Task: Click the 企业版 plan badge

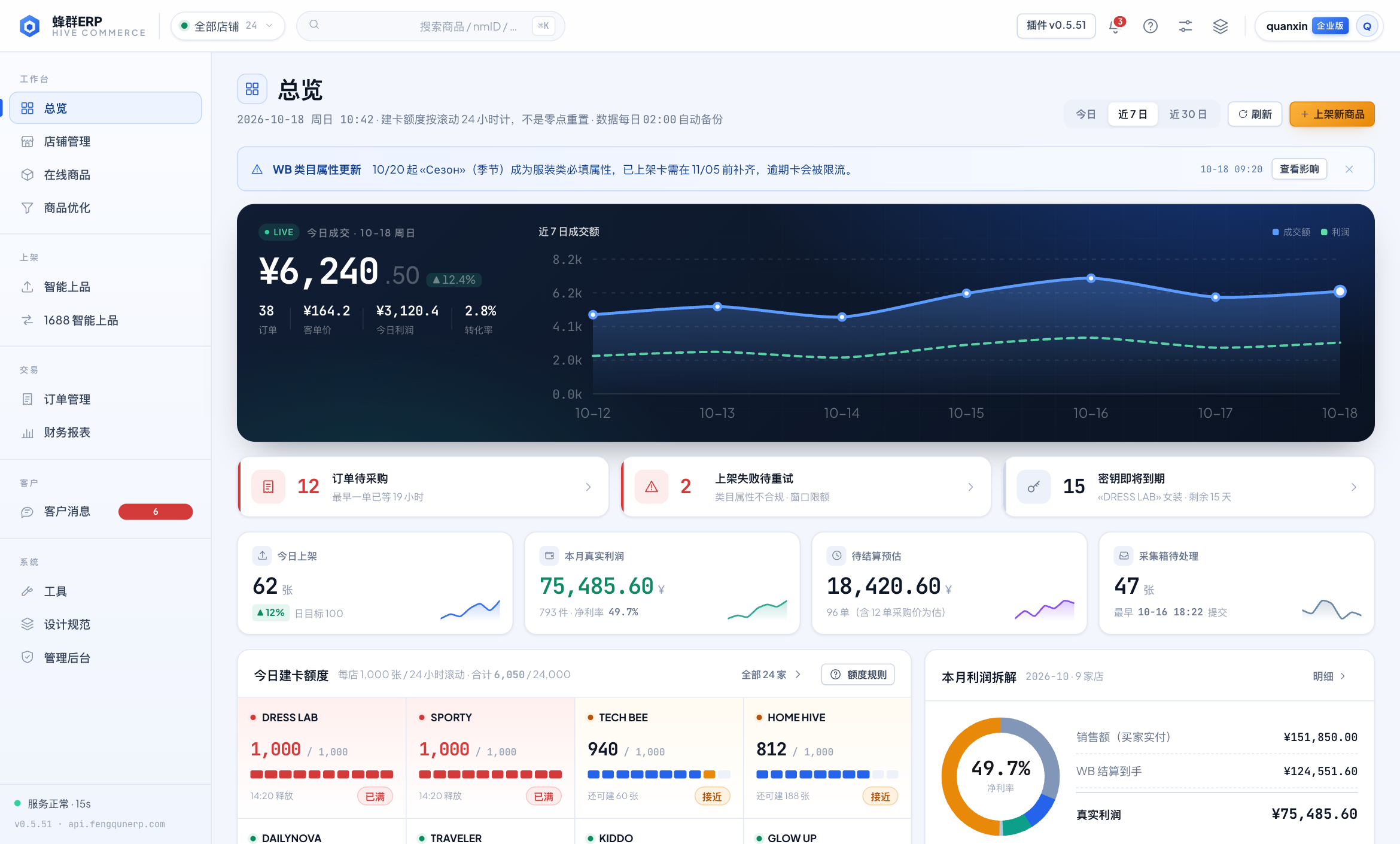Action: 1330,26
